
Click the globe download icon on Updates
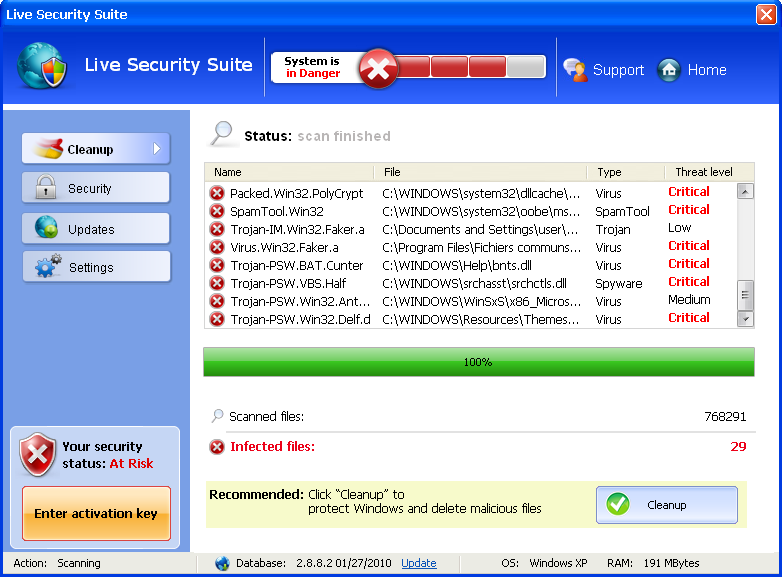tap(46, 227)
